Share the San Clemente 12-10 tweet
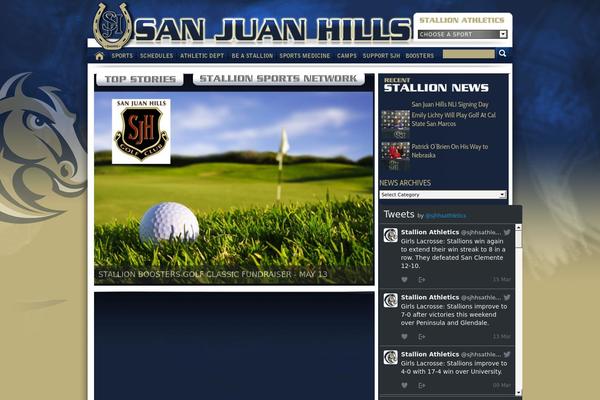 coord(422,280)
